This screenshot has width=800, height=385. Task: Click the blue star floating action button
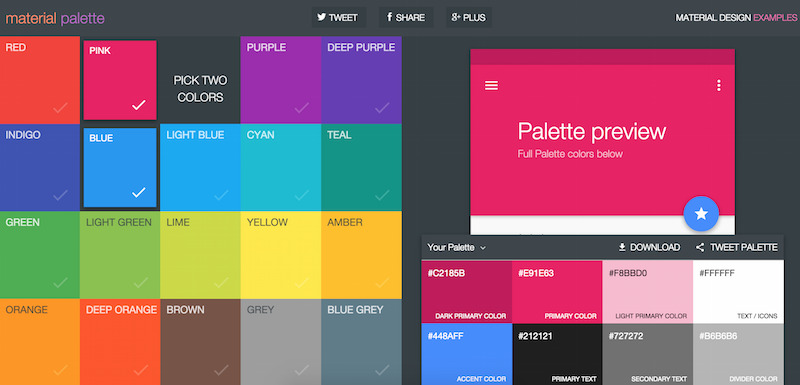(701, 214)
